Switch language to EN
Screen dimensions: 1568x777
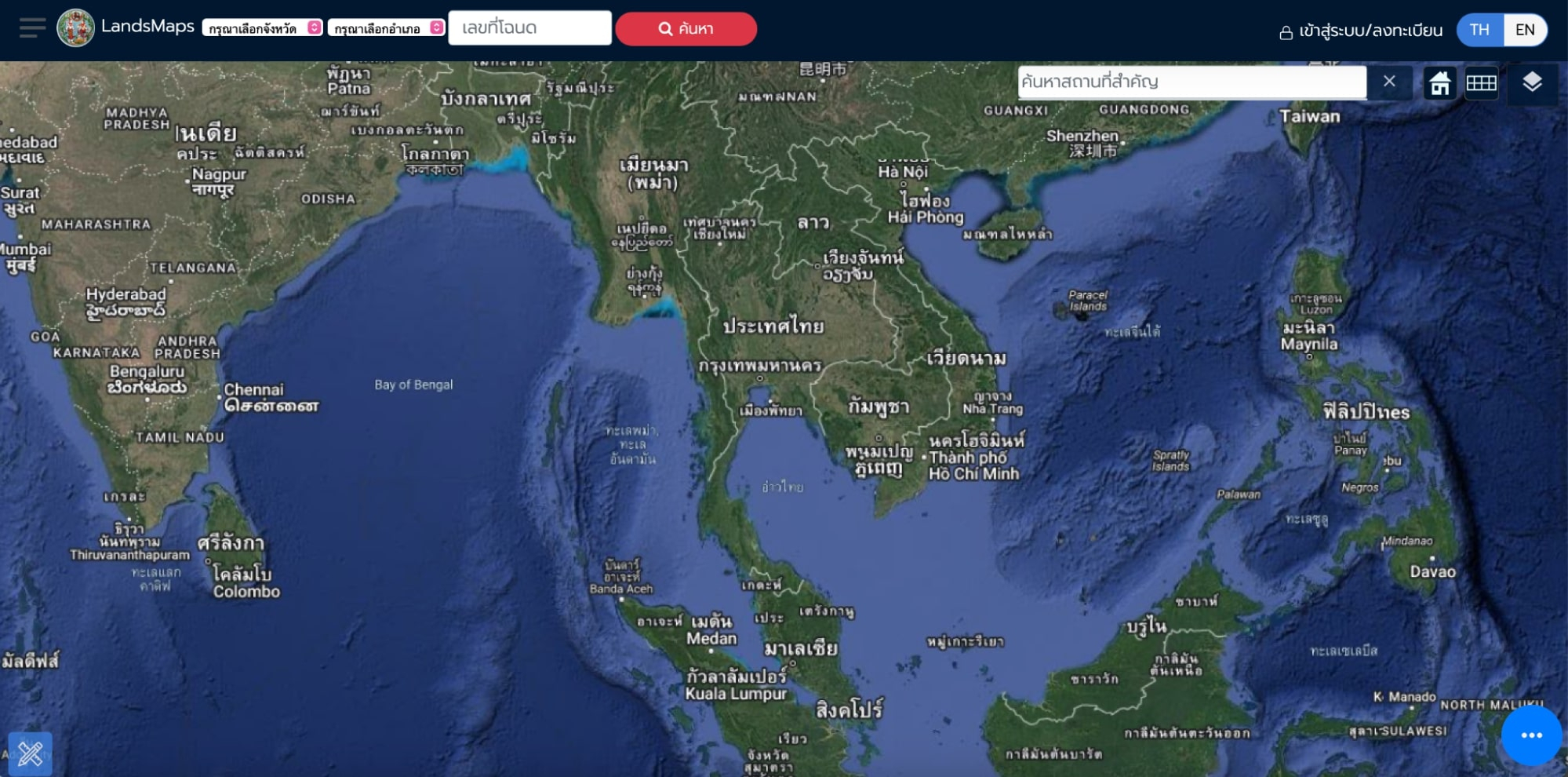point(1525,30)
